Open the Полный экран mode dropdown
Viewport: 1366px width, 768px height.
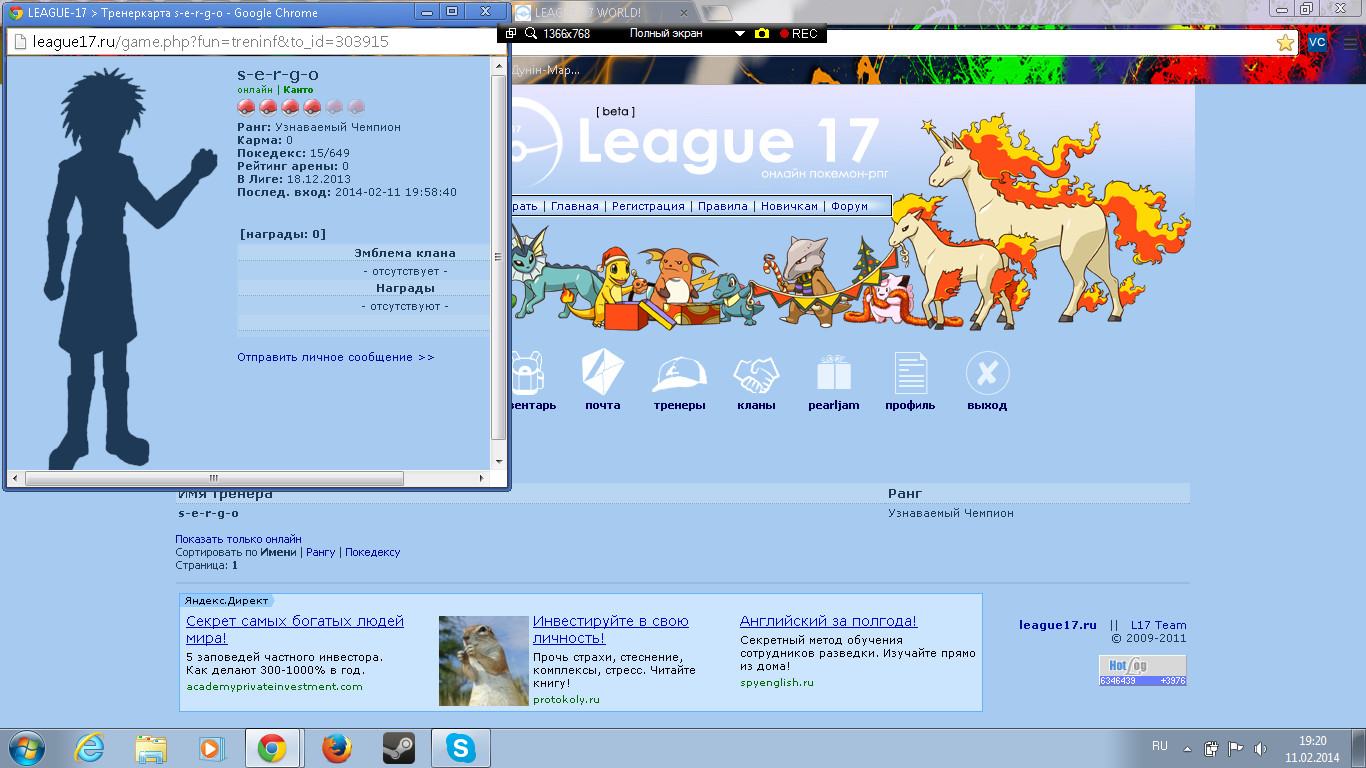(740, 33)
